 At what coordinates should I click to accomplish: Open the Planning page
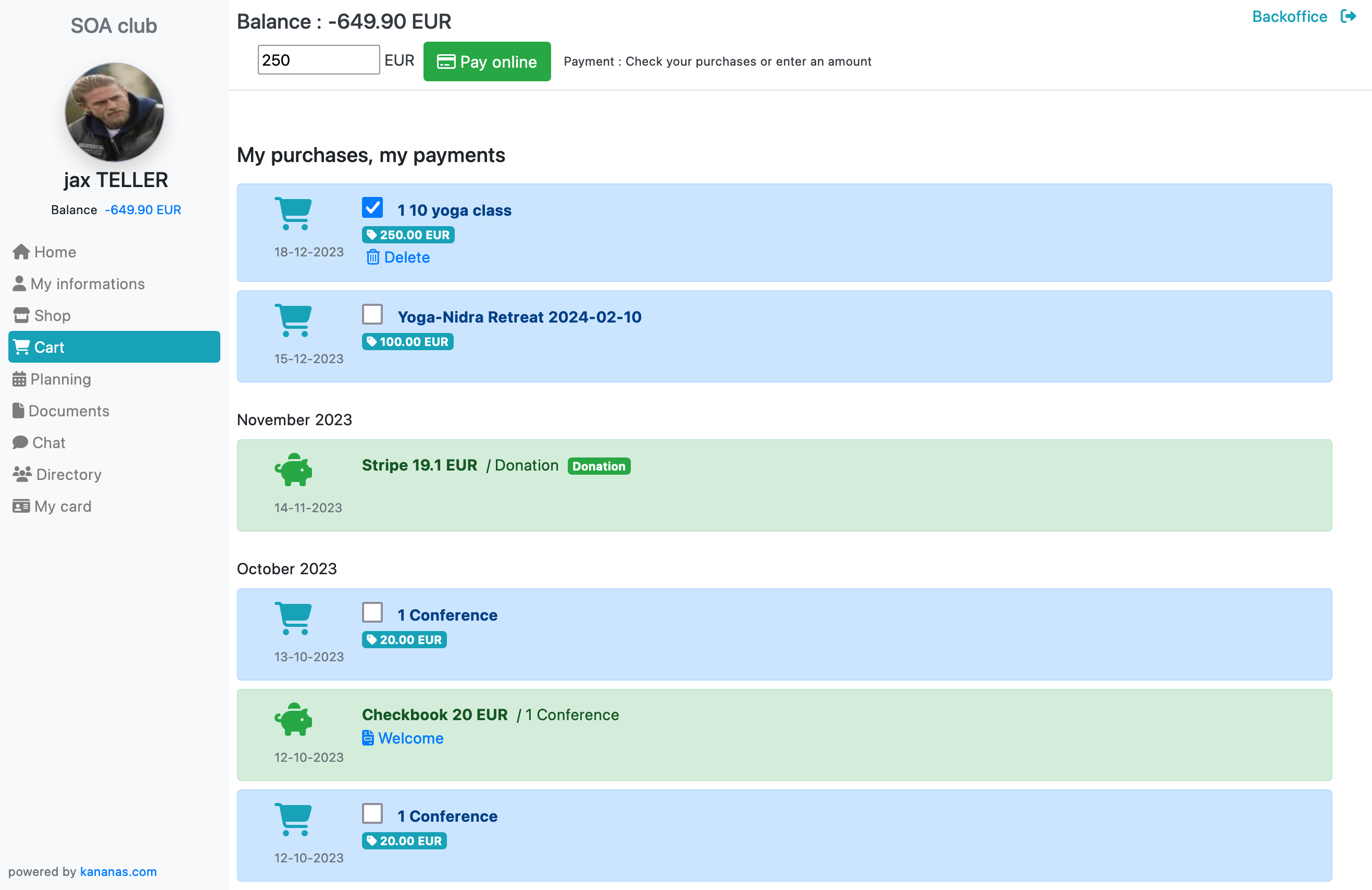[114, 379]
